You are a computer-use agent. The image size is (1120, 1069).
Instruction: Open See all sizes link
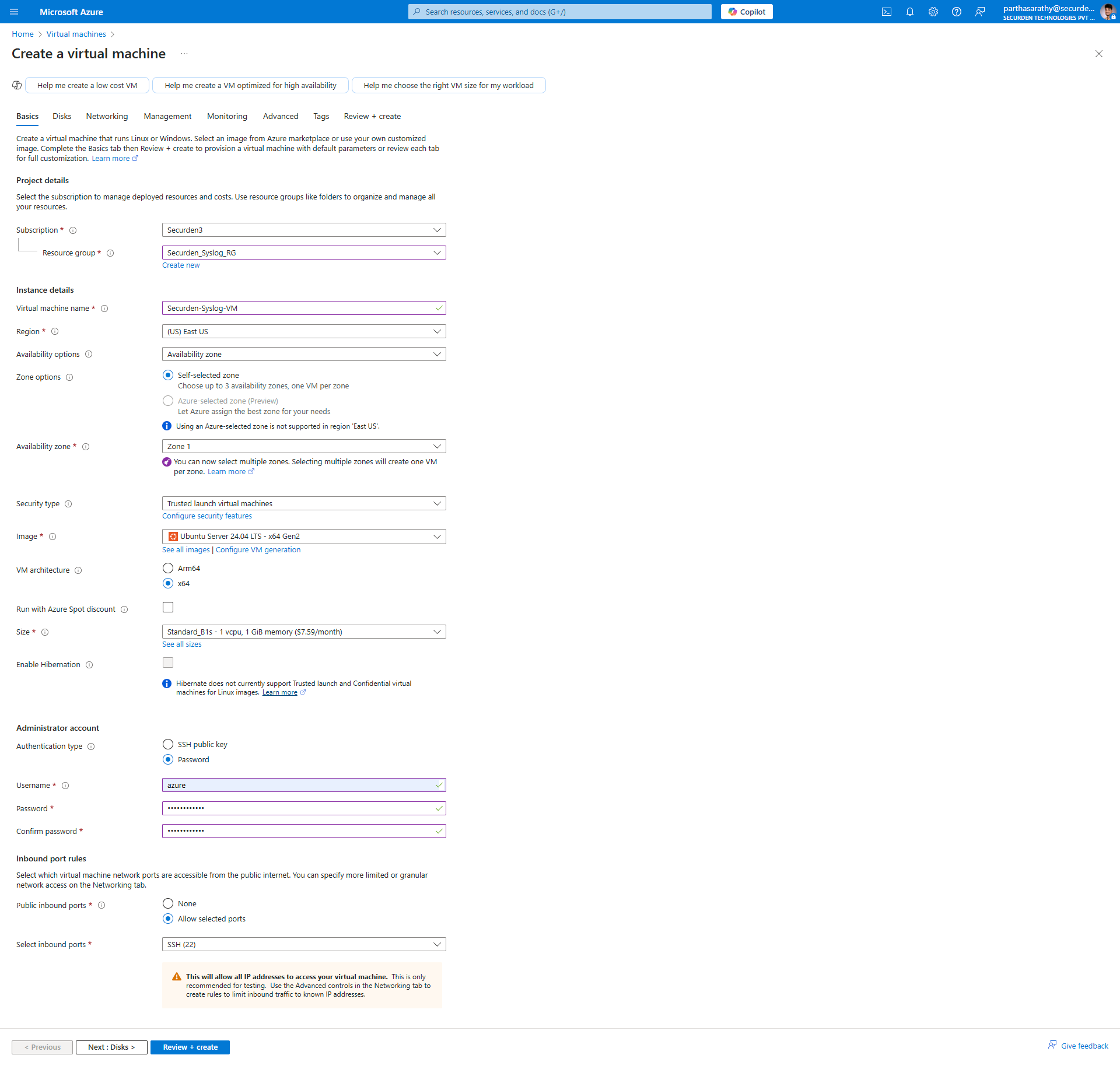coord(182,644)
